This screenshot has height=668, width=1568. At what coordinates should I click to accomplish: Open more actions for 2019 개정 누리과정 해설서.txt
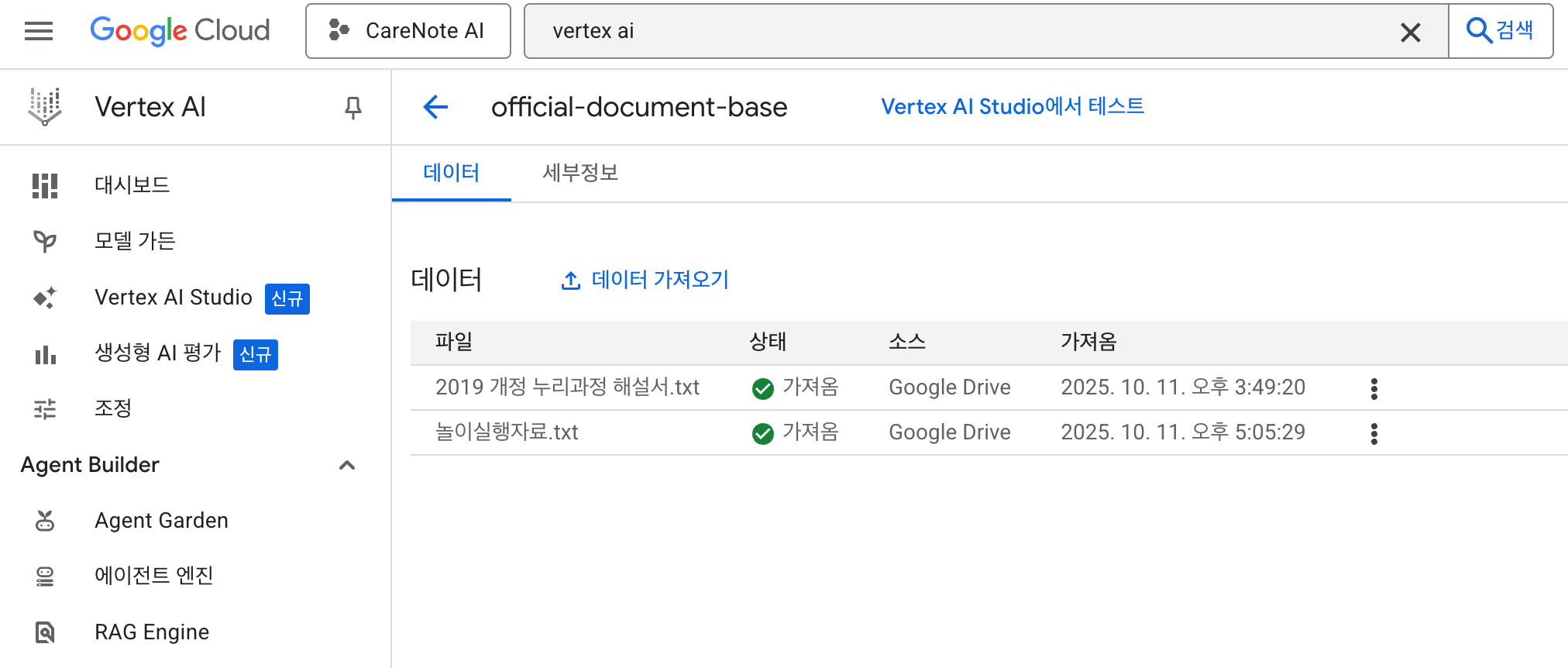click(x=1374, y=389)
